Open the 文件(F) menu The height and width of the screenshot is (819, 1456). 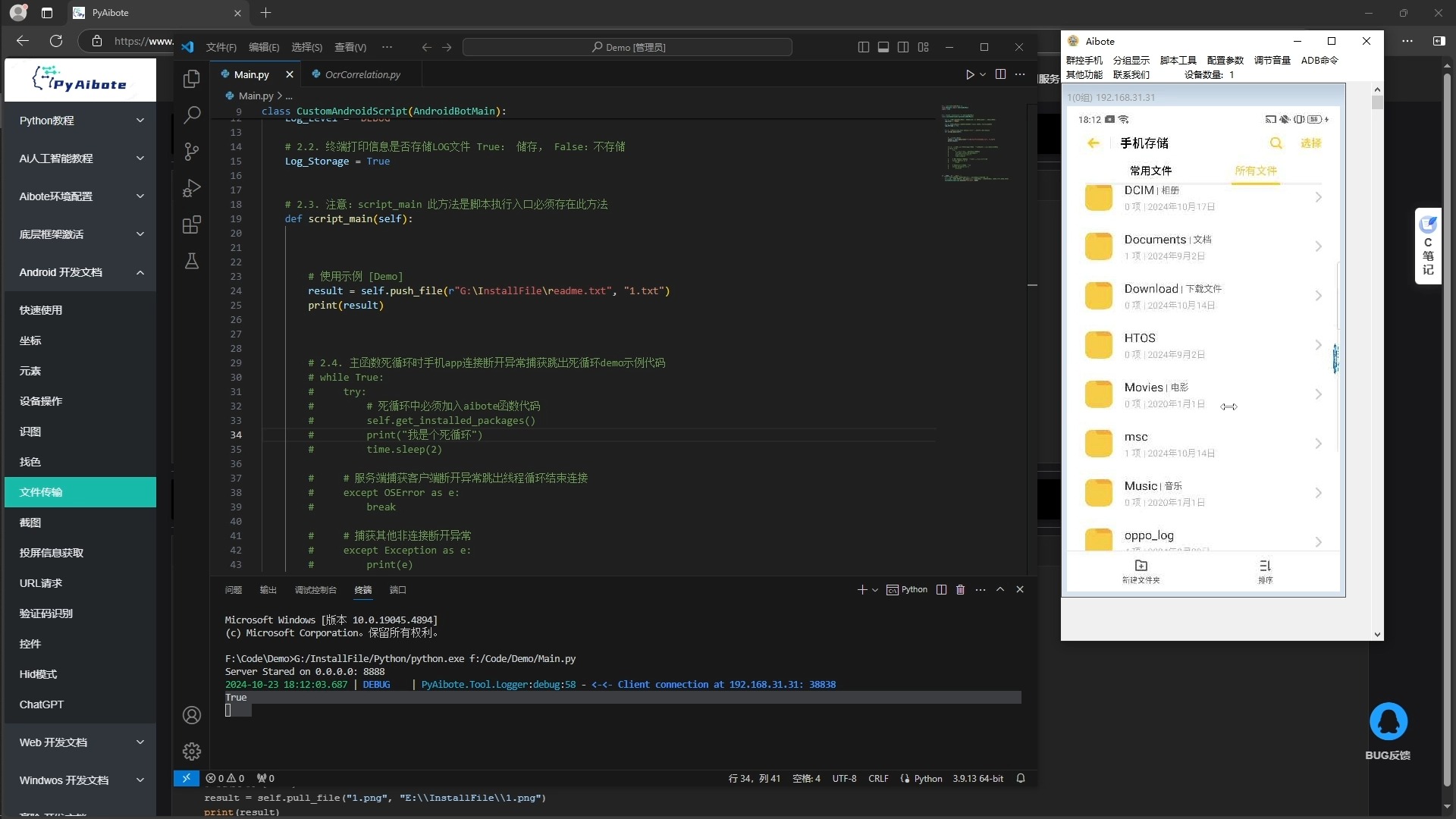pos(221,47)
